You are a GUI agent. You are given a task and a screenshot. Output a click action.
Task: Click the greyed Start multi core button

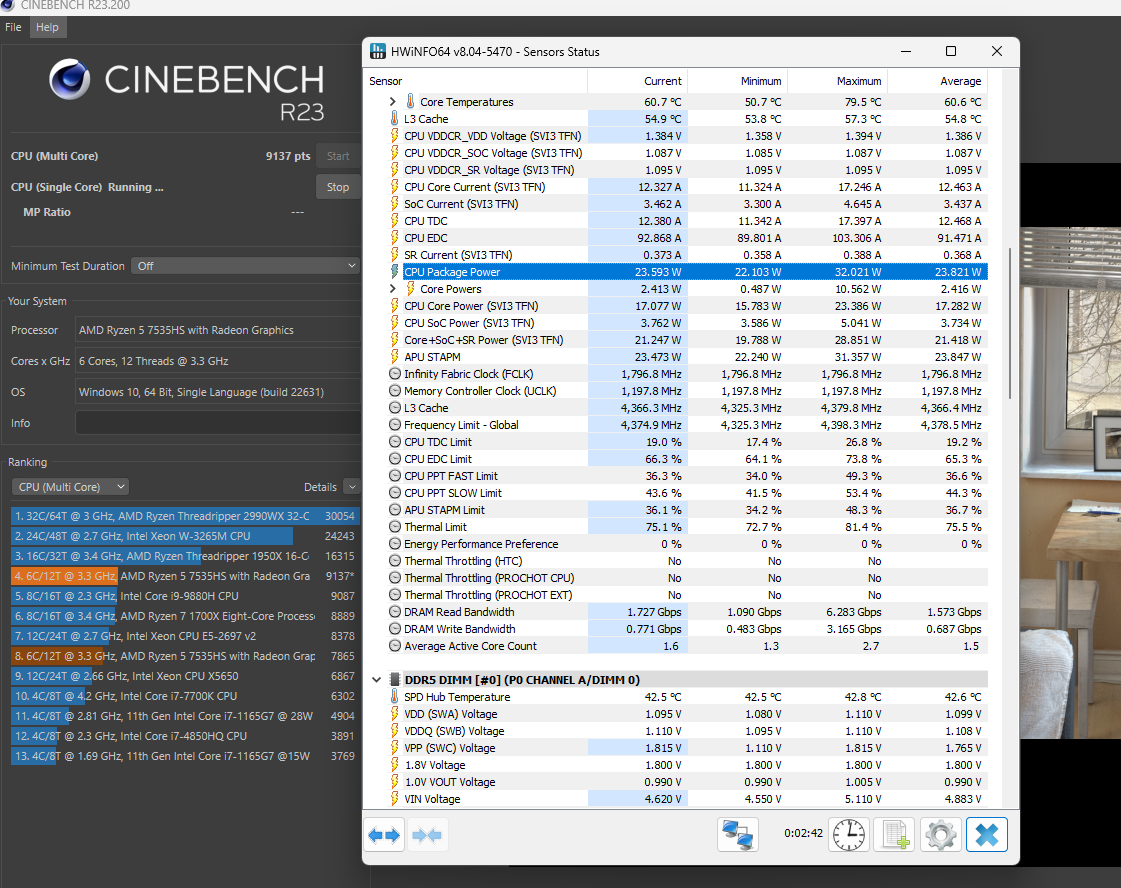pyautogui.click(x=338, y=156)
